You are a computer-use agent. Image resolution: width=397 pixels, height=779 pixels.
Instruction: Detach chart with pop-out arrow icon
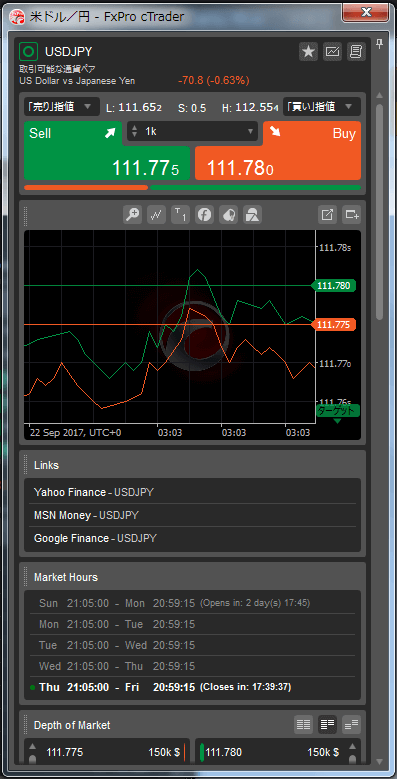[x=327, y=215]
